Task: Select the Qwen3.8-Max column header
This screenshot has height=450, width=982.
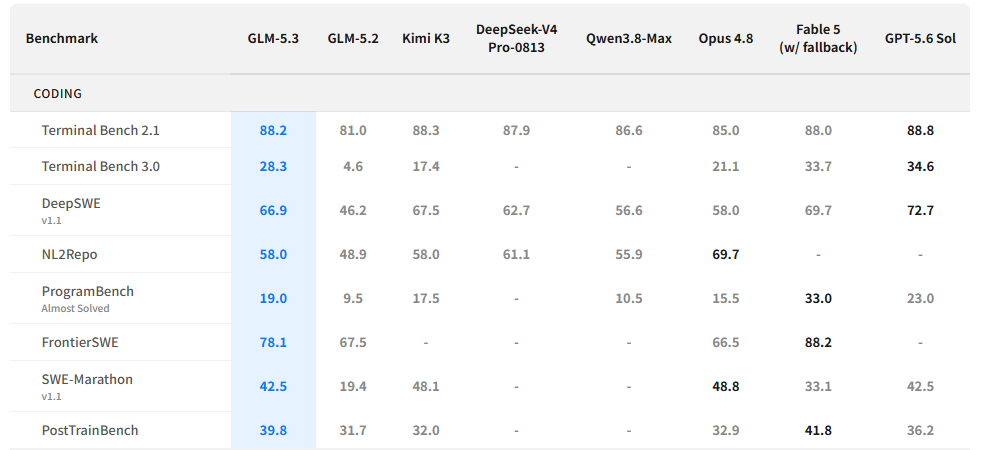Action: pyautogui.click(x=629, y=38)
